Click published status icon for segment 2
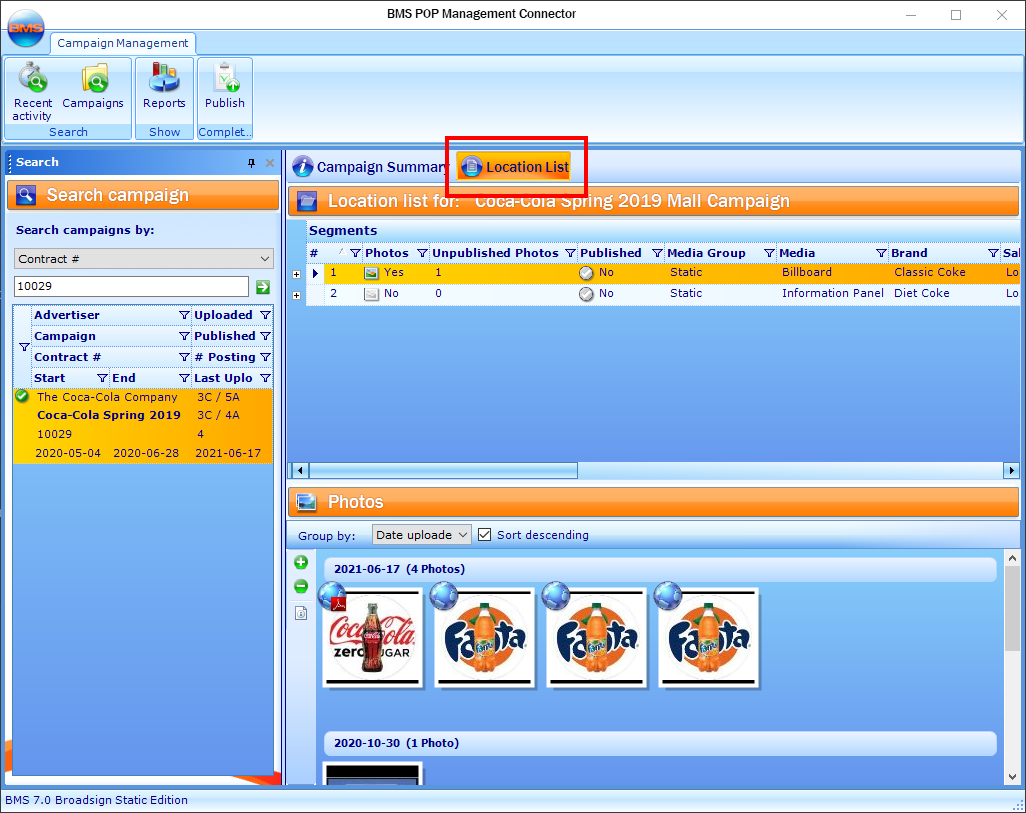The width and height of the screenshot is (1026, 813). pyautogui.click(x=586, y=294)
